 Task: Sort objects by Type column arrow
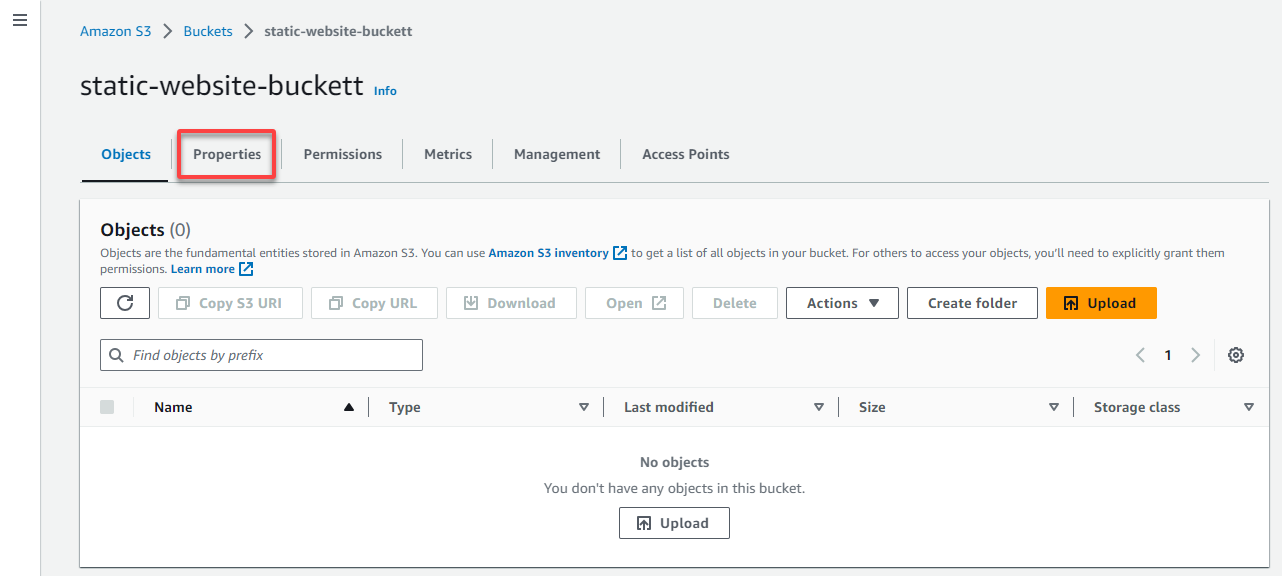point(584,407)
